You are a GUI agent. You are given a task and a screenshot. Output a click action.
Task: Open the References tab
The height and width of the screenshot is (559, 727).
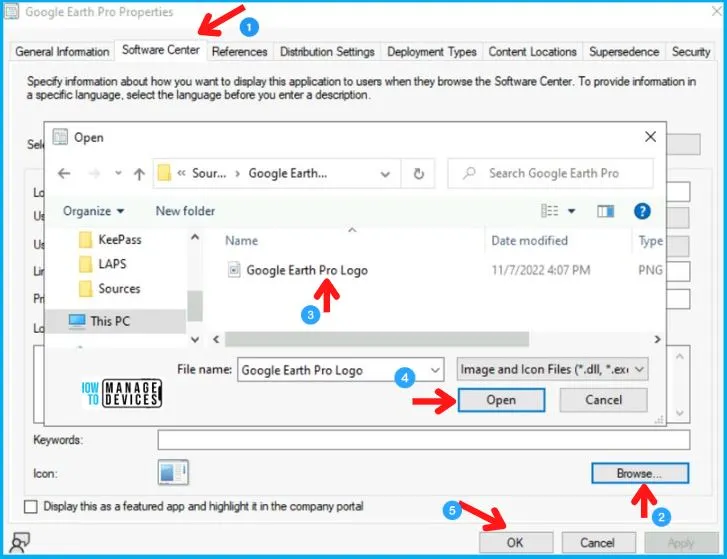pos(240,51)
